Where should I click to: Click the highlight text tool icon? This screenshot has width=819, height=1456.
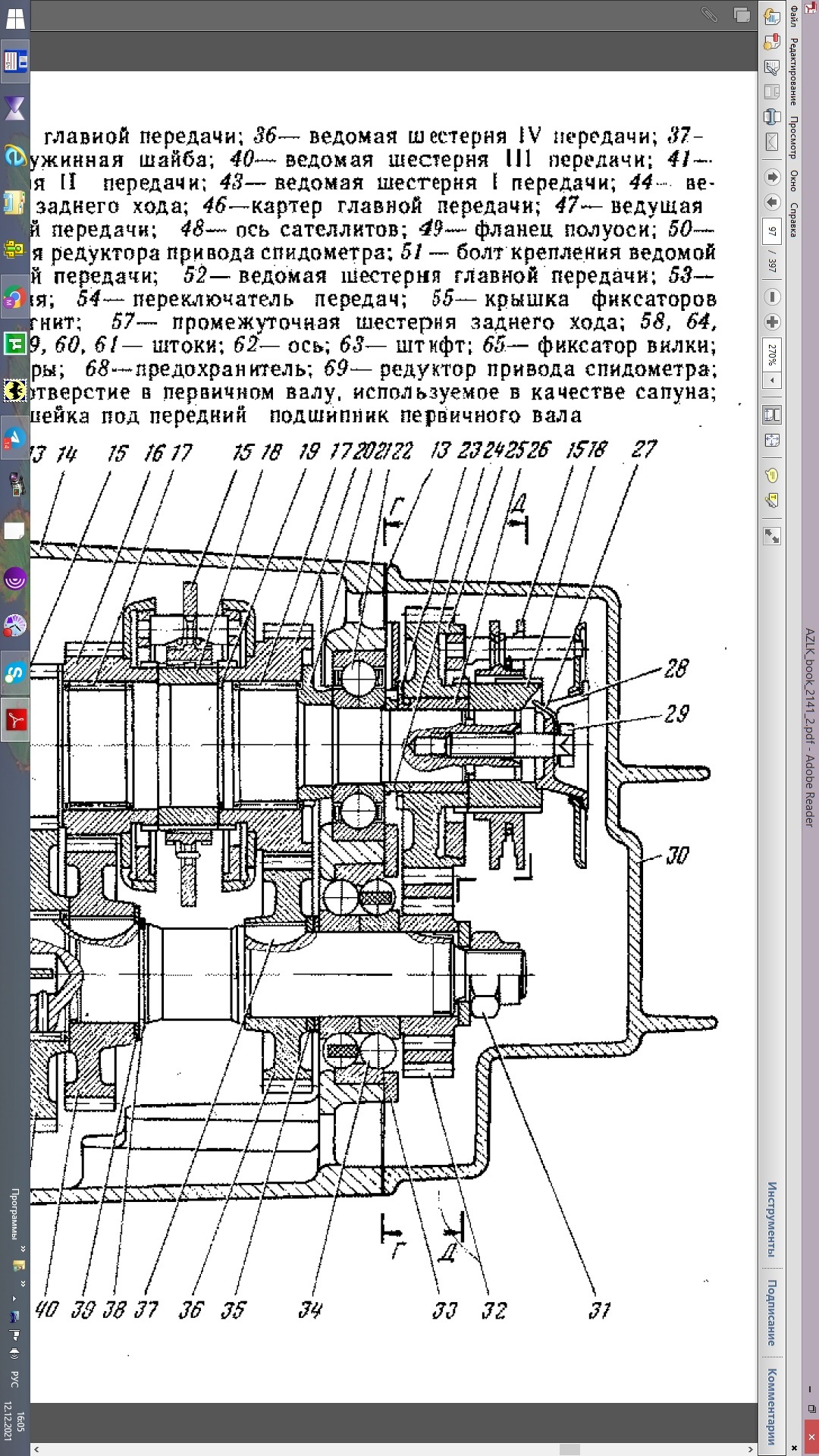click(772, 500)
